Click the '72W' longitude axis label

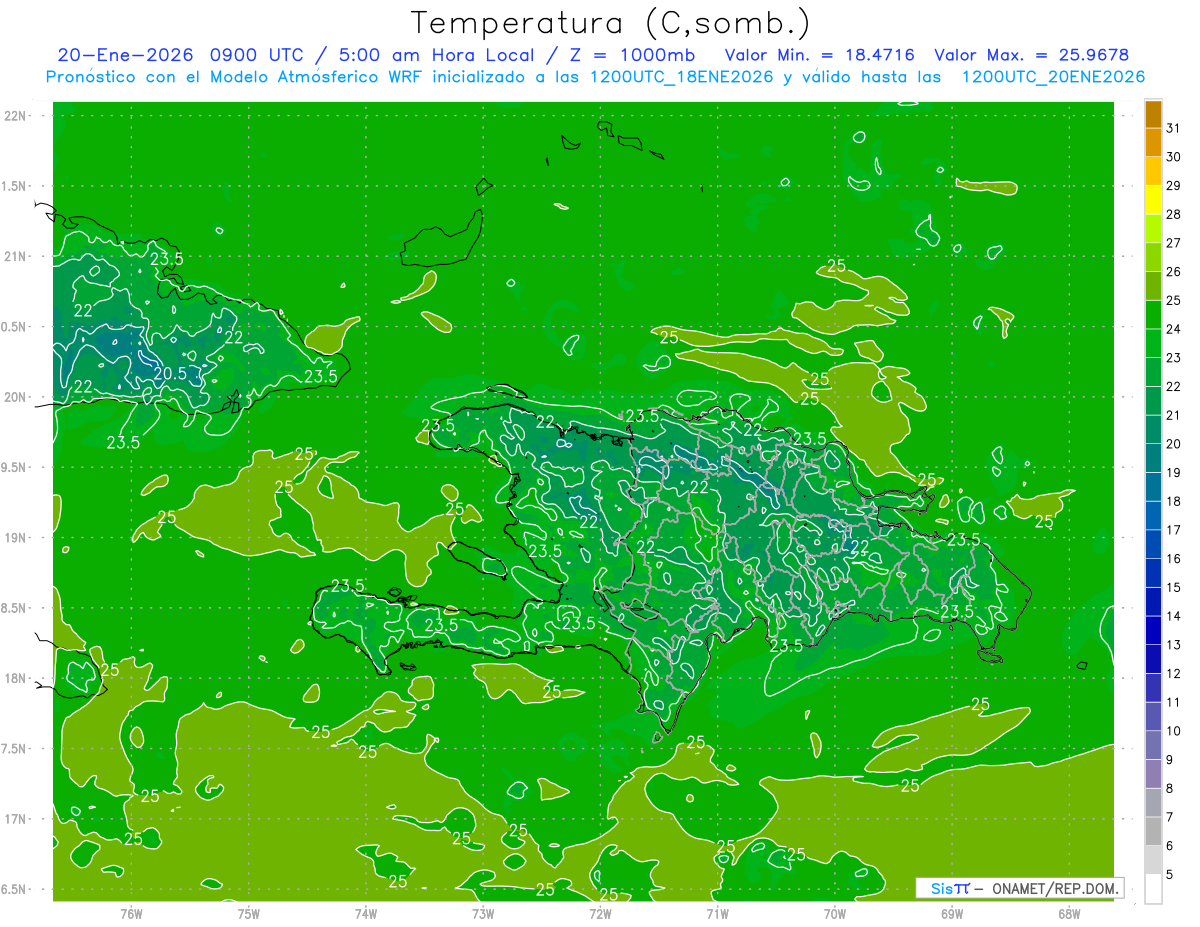coord(601,914)
